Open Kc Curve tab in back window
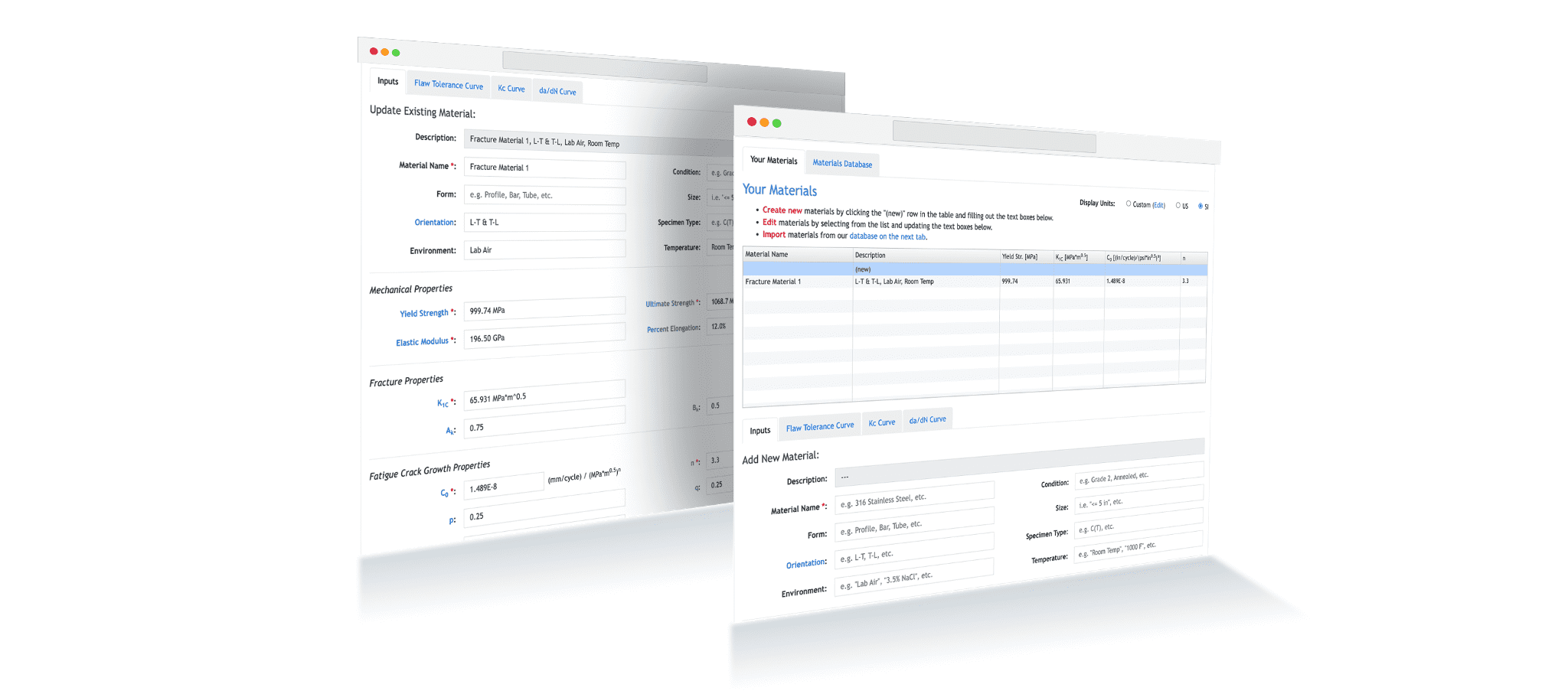 (x=511, y=89)
